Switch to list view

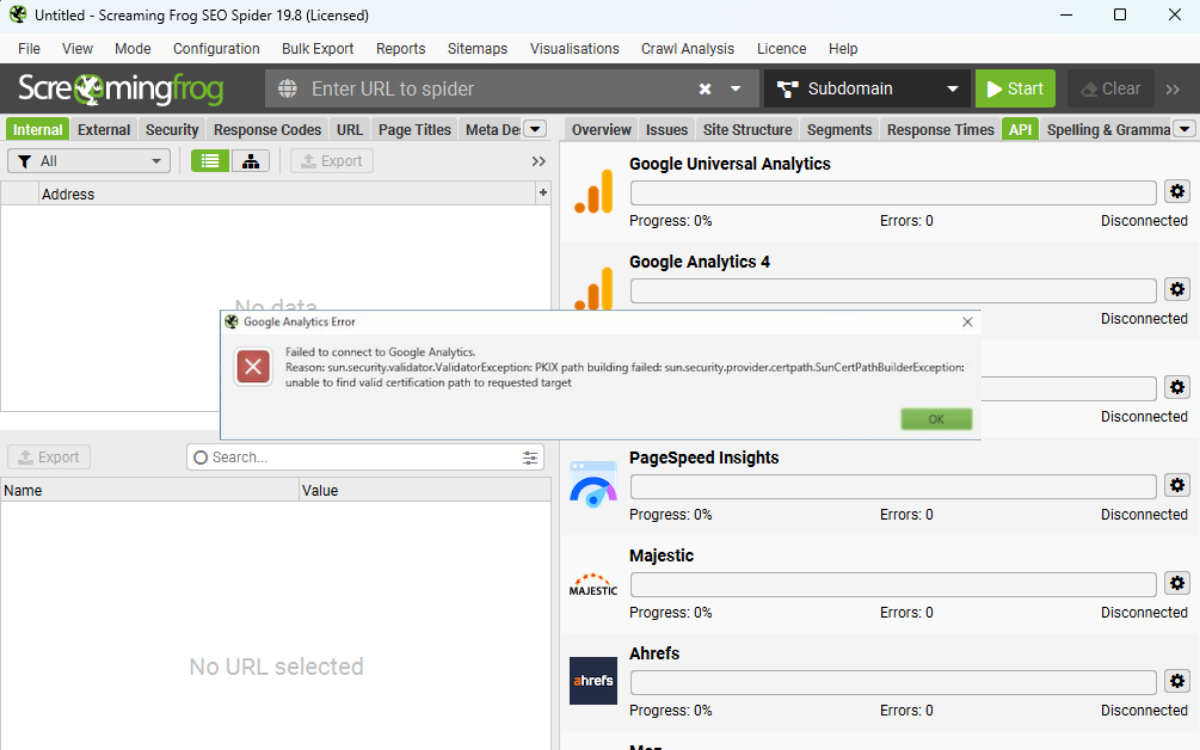click(x=210, y=161)
